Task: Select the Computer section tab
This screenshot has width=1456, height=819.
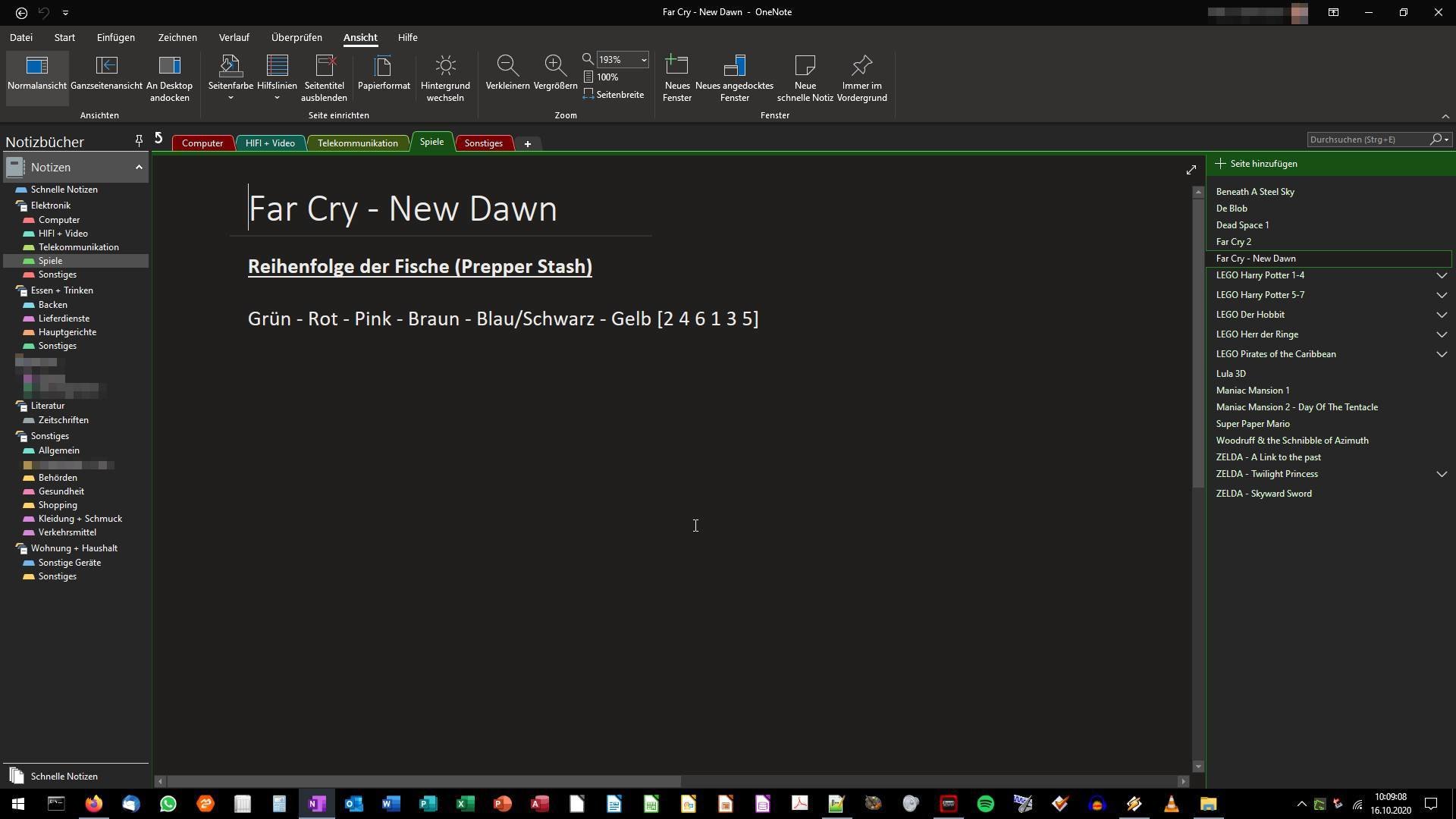Action: [202, 143]
